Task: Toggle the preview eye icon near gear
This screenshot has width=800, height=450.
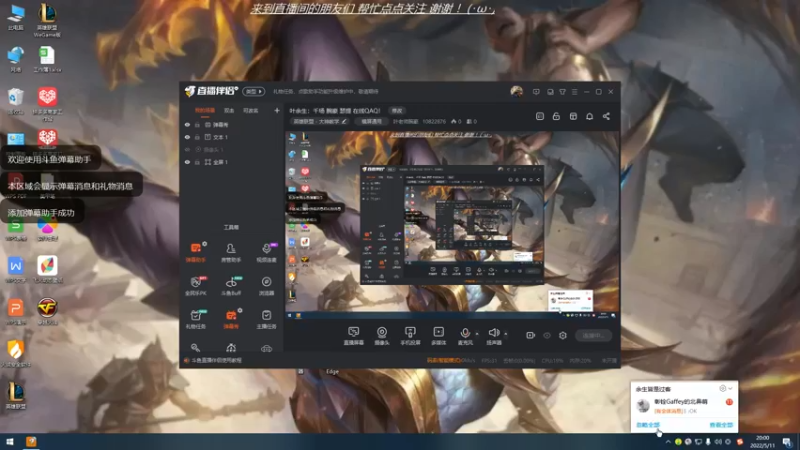Action: pos(546,335)
